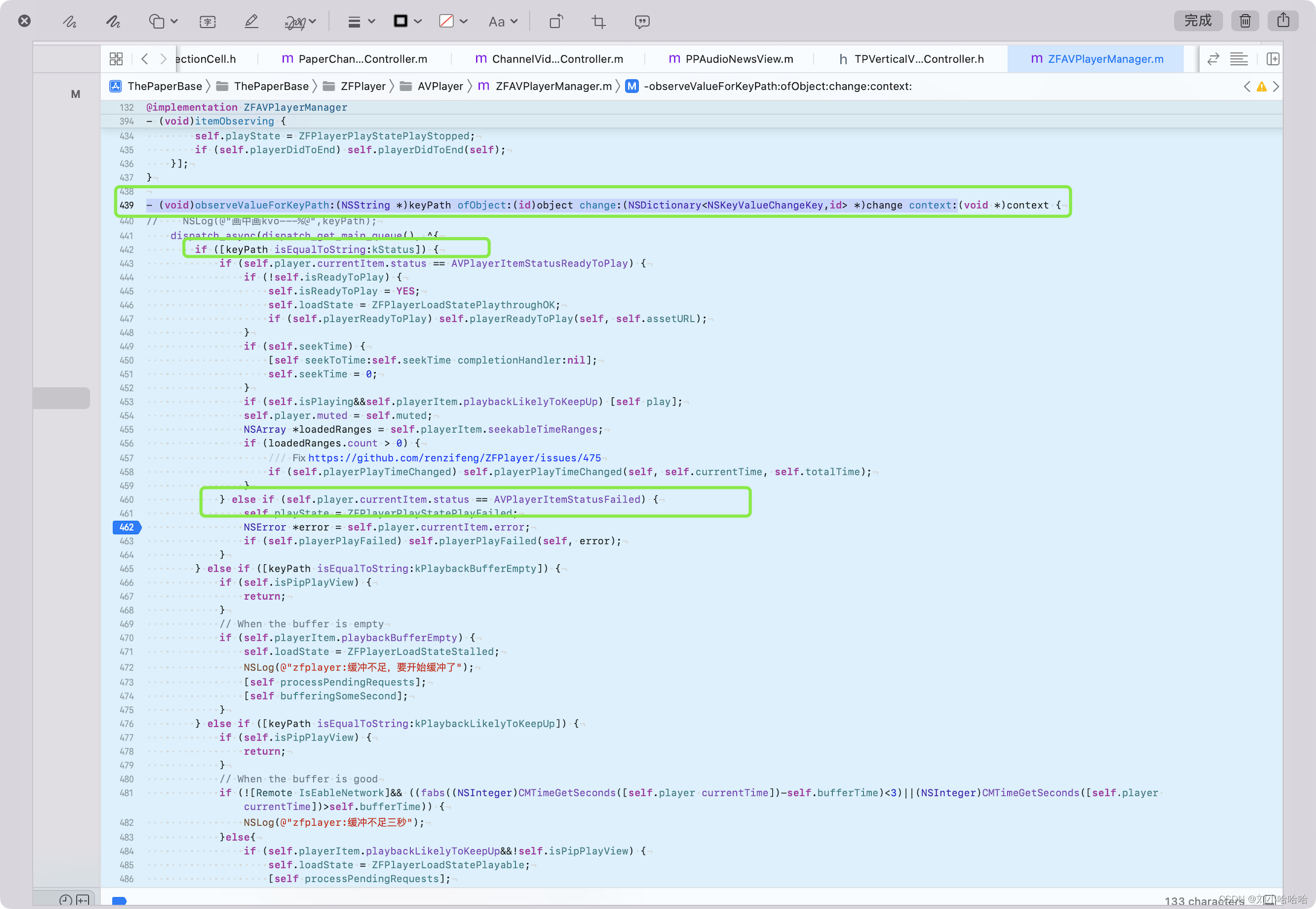The width and height of the screenshot is (1316, 909).
Task: Click the 完成 (Done) button
Action: coord(1198,20)
